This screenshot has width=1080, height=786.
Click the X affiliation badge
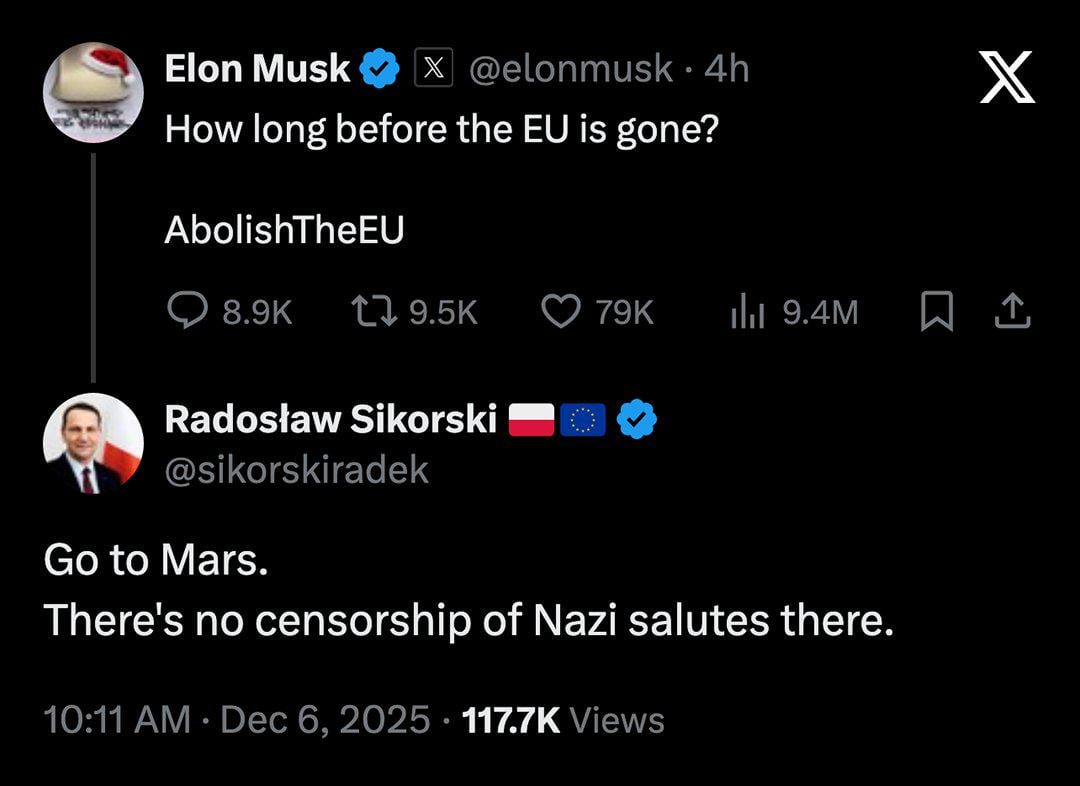click(434, 69)
